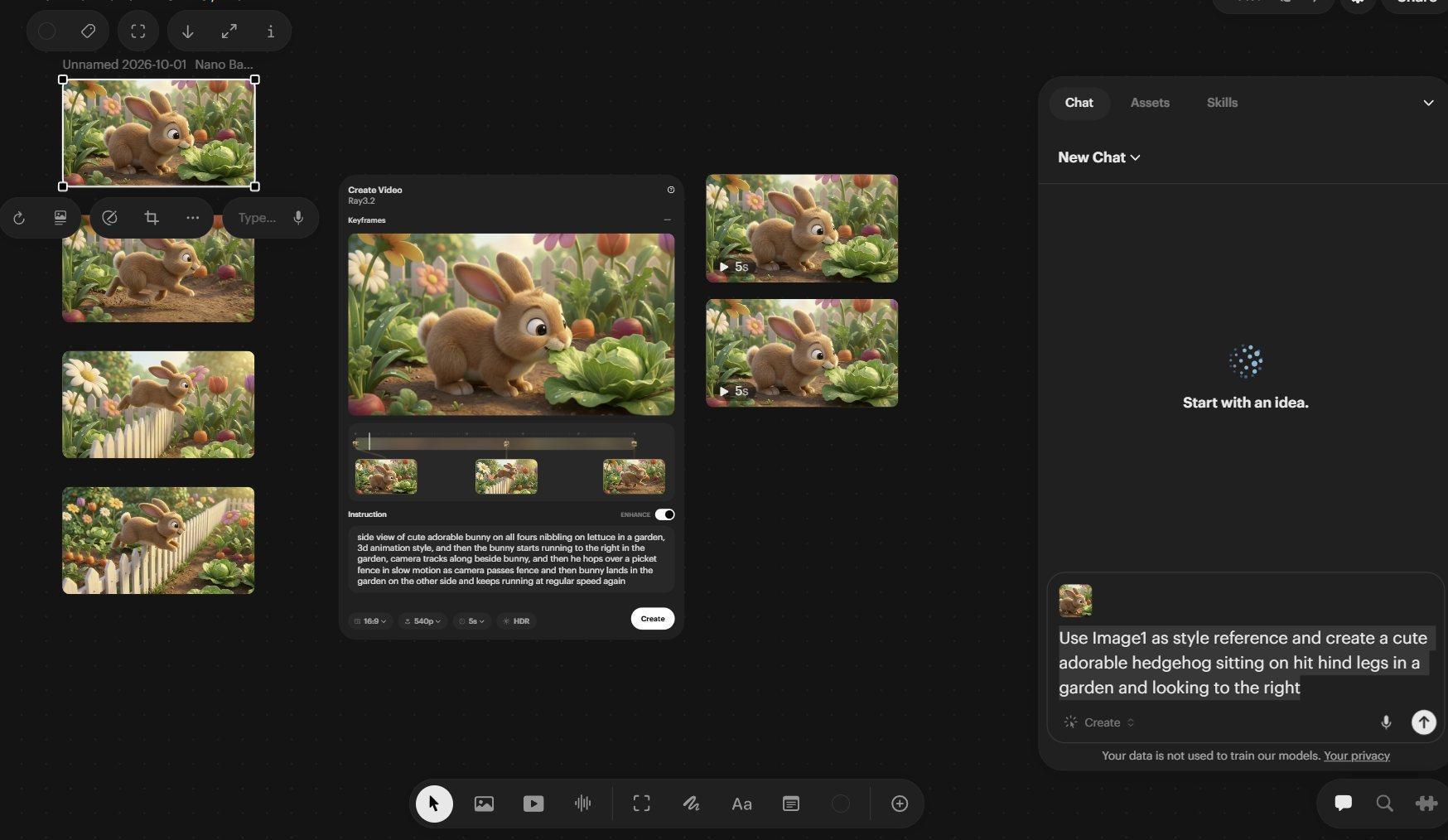Screen dimensions: 1448x840
Task: Select the video tool in the bottom toolbar
Action: pyautogui.click(x=533, y=804)
